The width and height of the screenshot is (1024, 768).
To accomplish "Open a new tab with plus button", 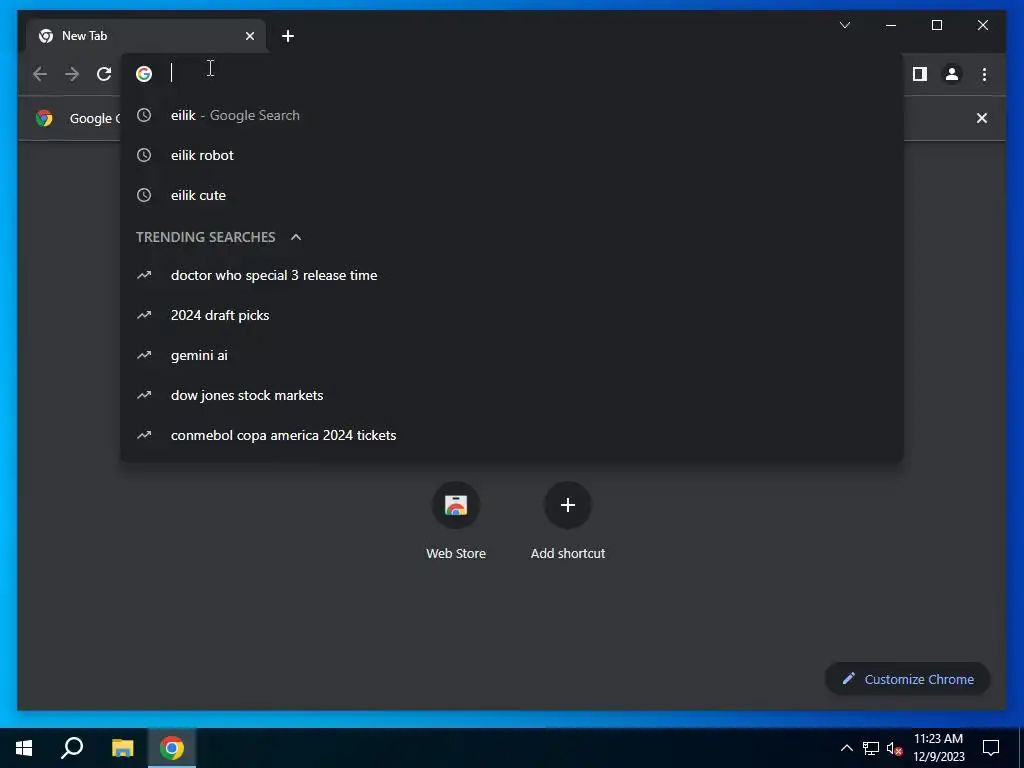I will pos(287,36).
